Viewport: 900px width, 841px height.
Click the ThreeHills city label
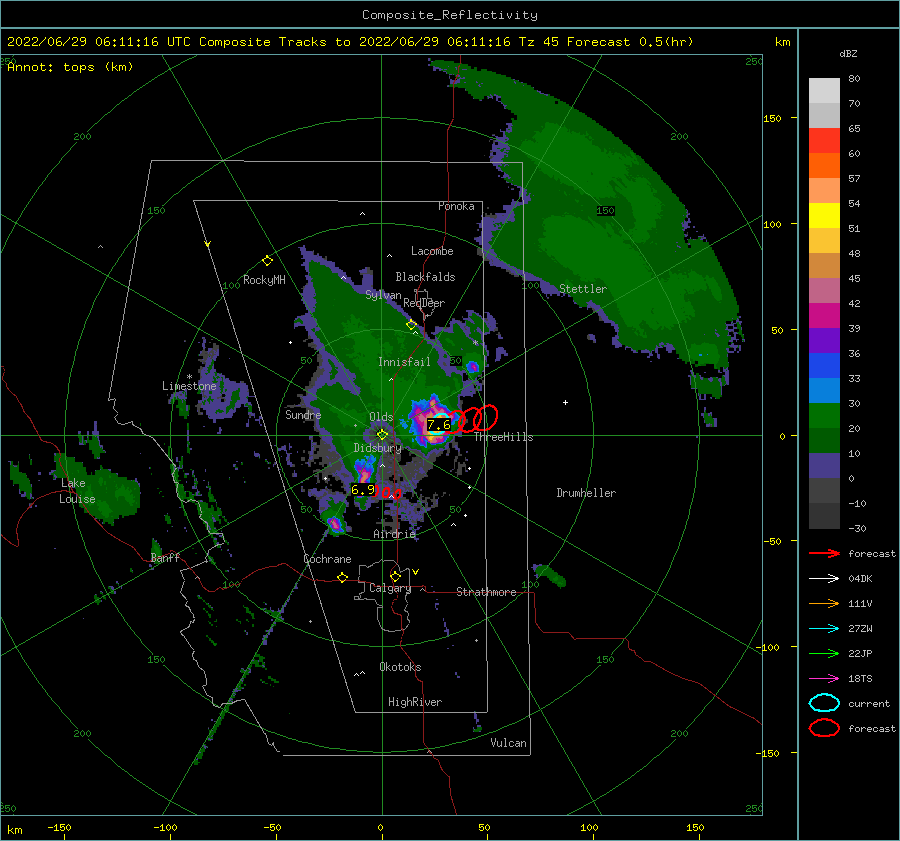point(503,437)
